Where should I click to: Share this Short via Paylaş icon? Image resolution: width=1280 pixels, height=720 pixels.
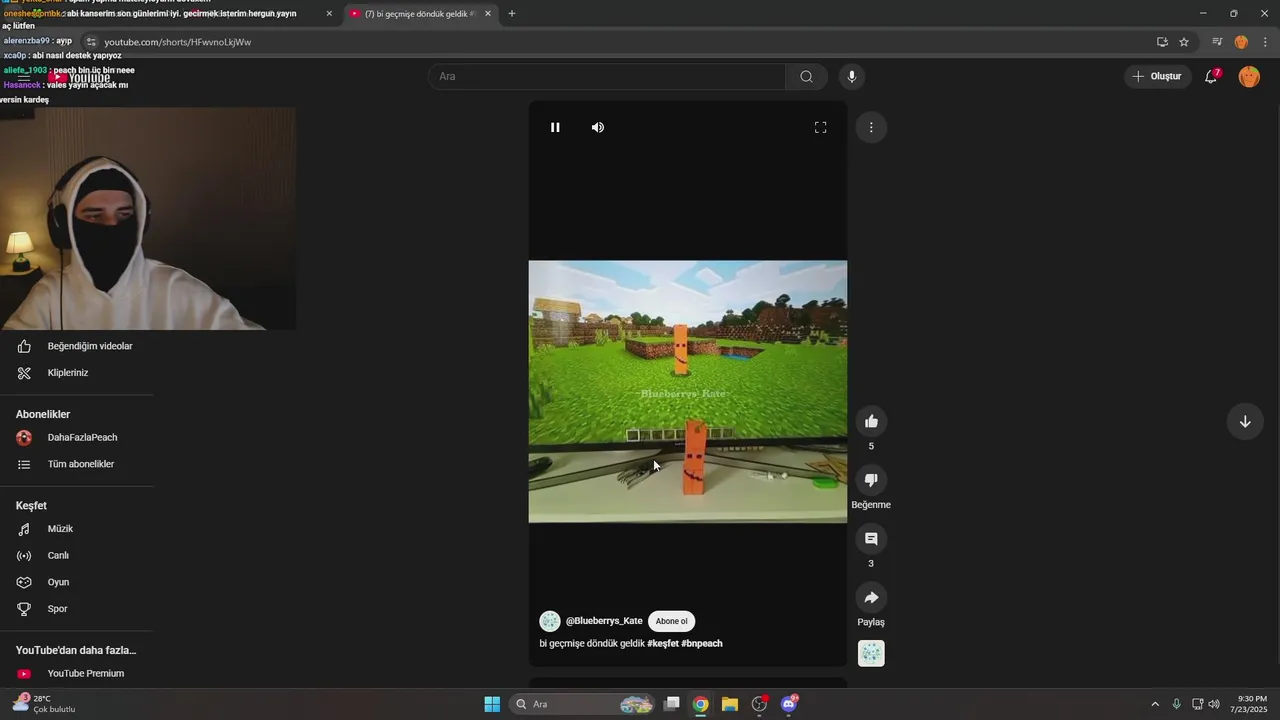pyautogui.click(x=871, y=598)
